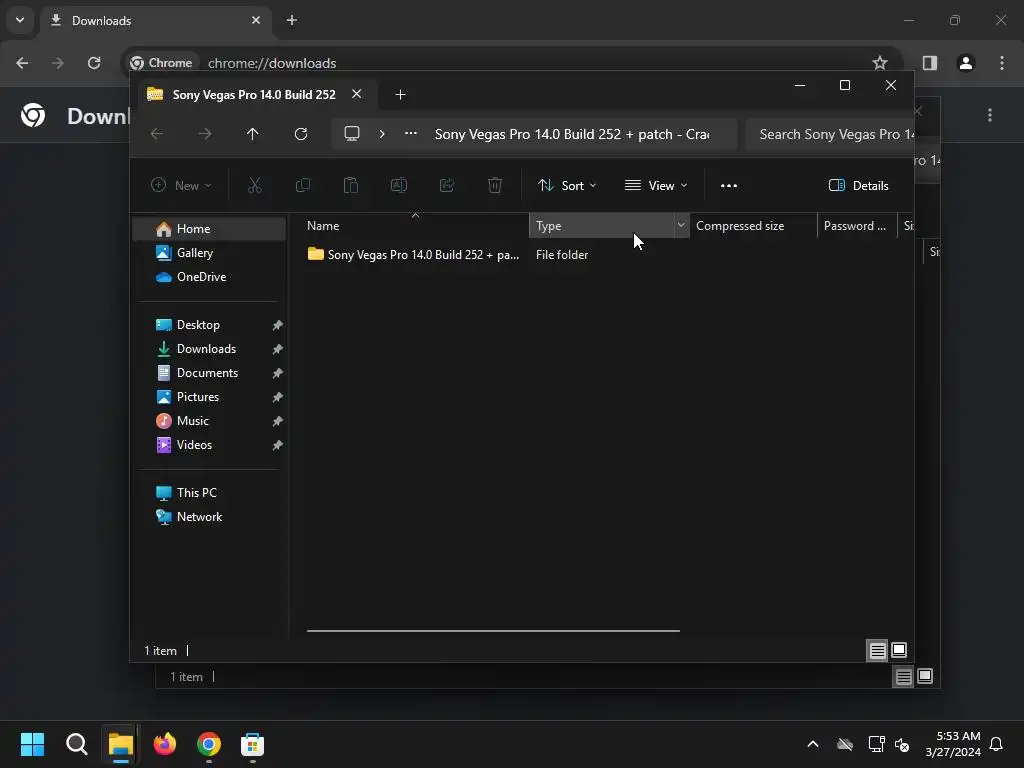This screenshot has height=768, width=1024.
Task: Open the Downloads page more actions menu
Action: click(990, 116)
